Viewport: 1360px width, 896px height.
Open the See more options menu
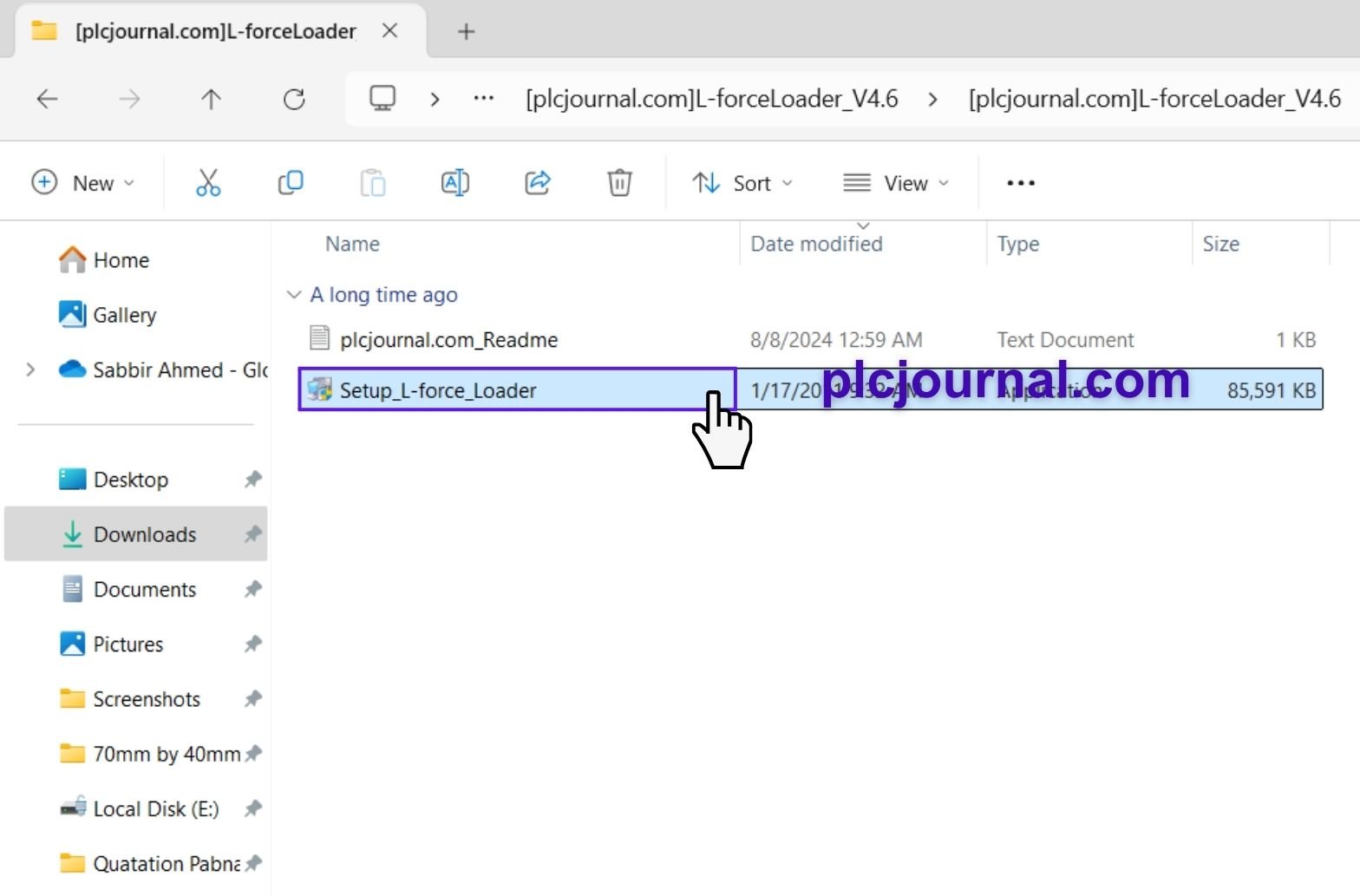[x=1021, y=182]
